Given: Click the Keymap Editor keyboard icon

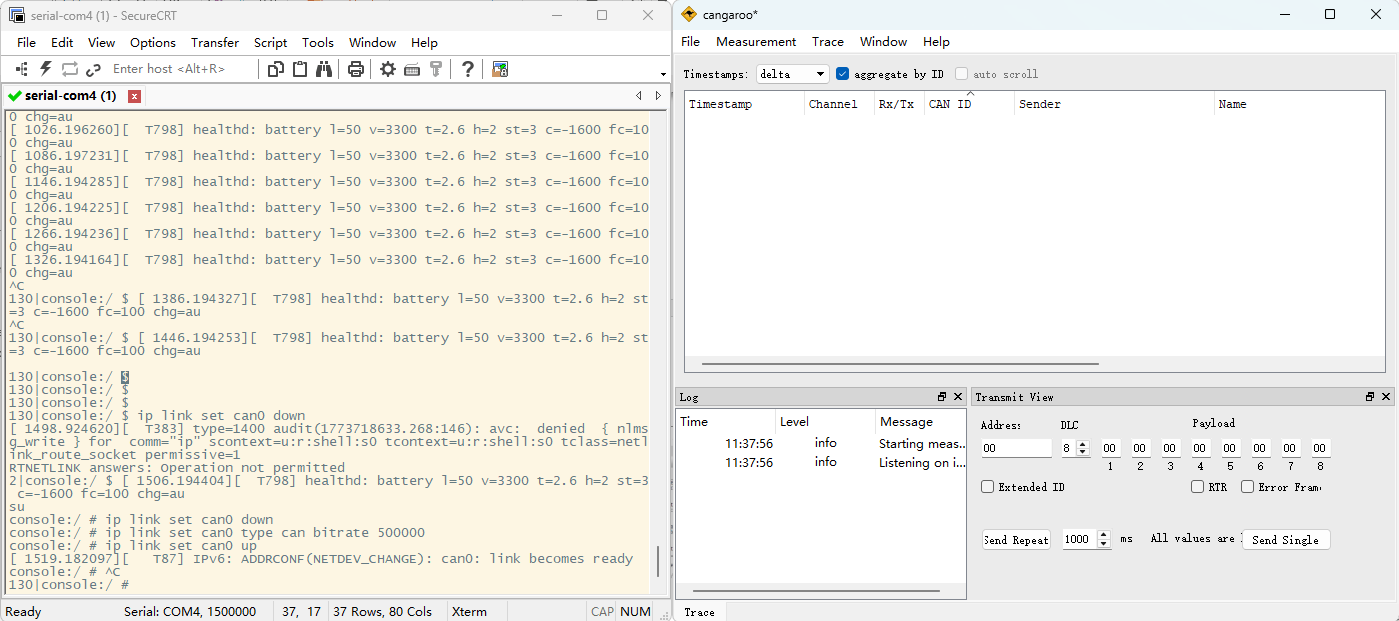Looking at the screenshot, I should [412, 69].
